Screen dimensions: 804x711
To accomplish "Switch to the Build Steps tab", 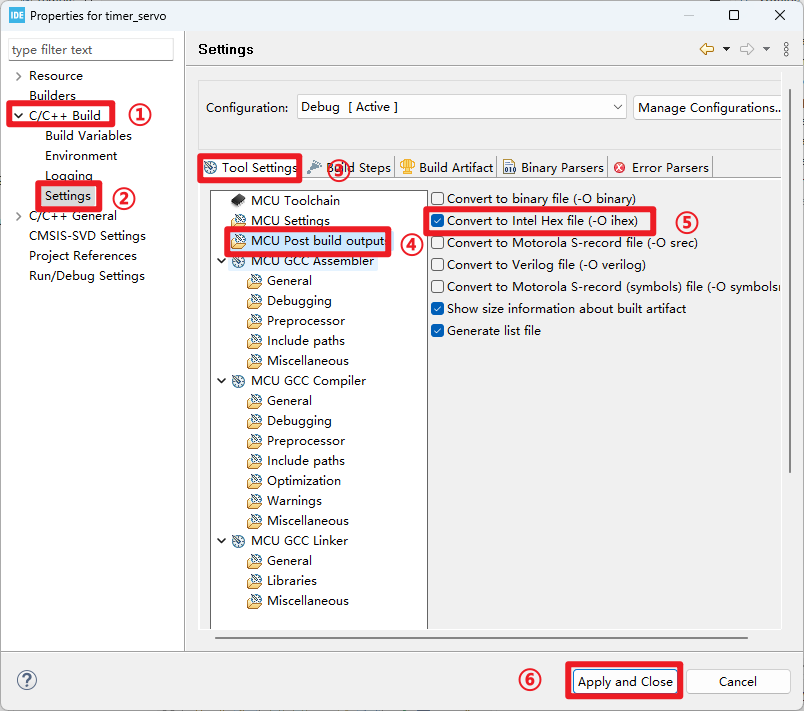I will click(x=351, y=168).
